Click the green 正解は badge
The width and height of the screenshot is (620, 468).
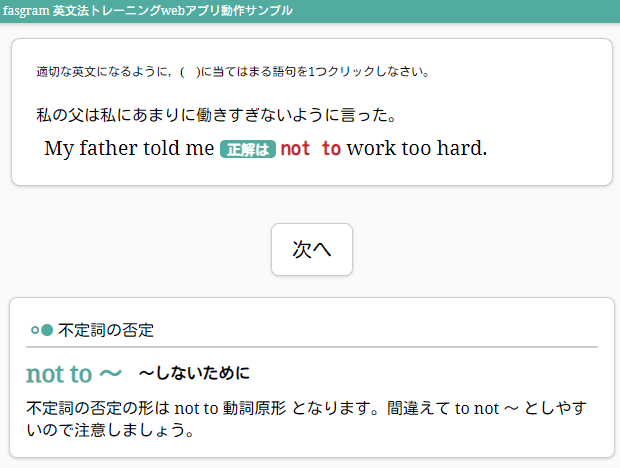(x=248, y=149)
